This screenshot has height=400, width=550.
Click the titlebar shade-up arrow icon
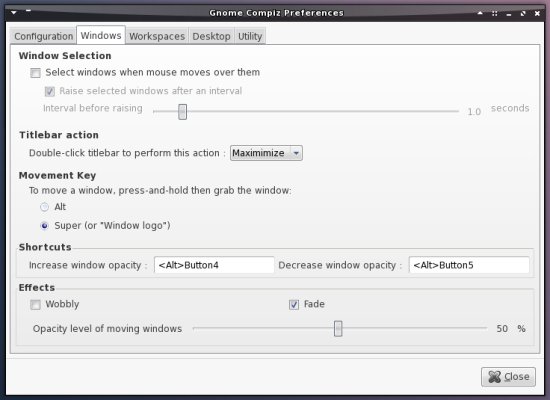coord(480,13)
